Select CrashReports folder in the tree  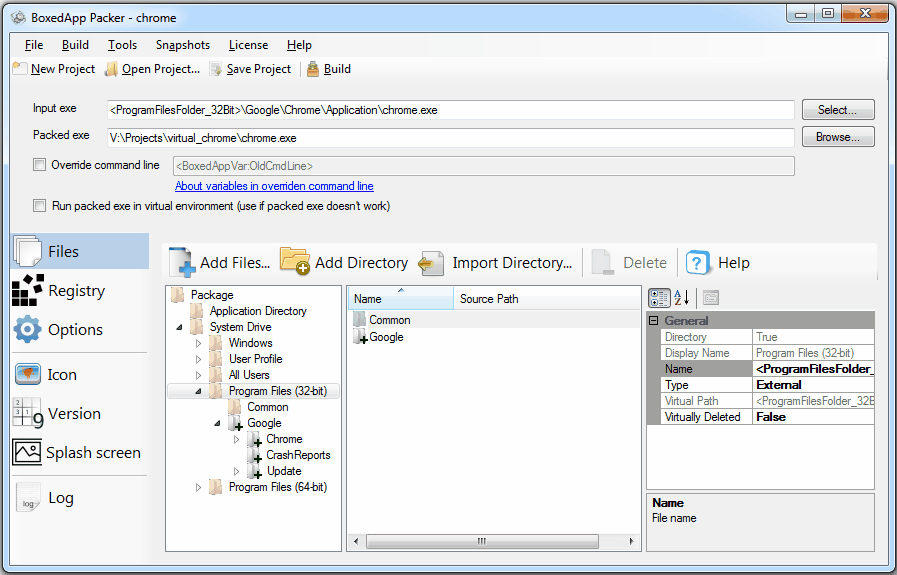tap(298, 455)
